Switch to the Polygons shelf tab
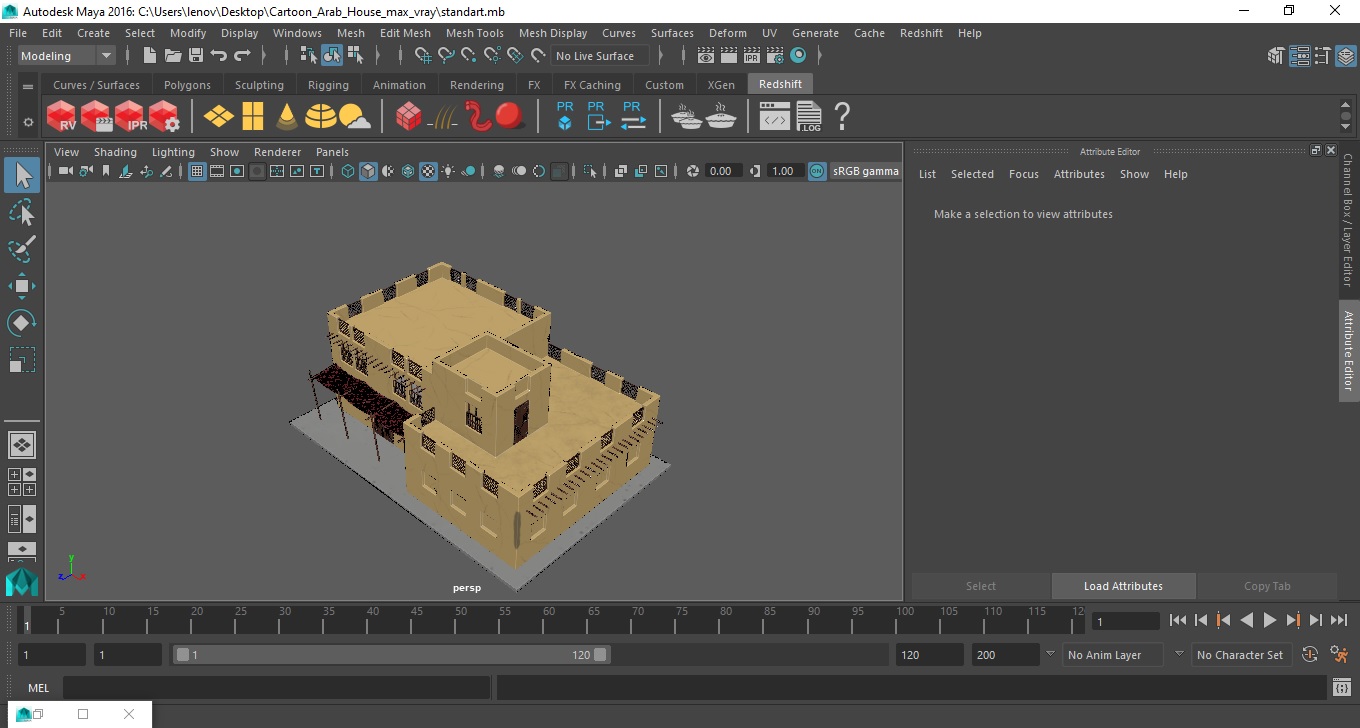1360x728 pixels. [x=187, y=85]
